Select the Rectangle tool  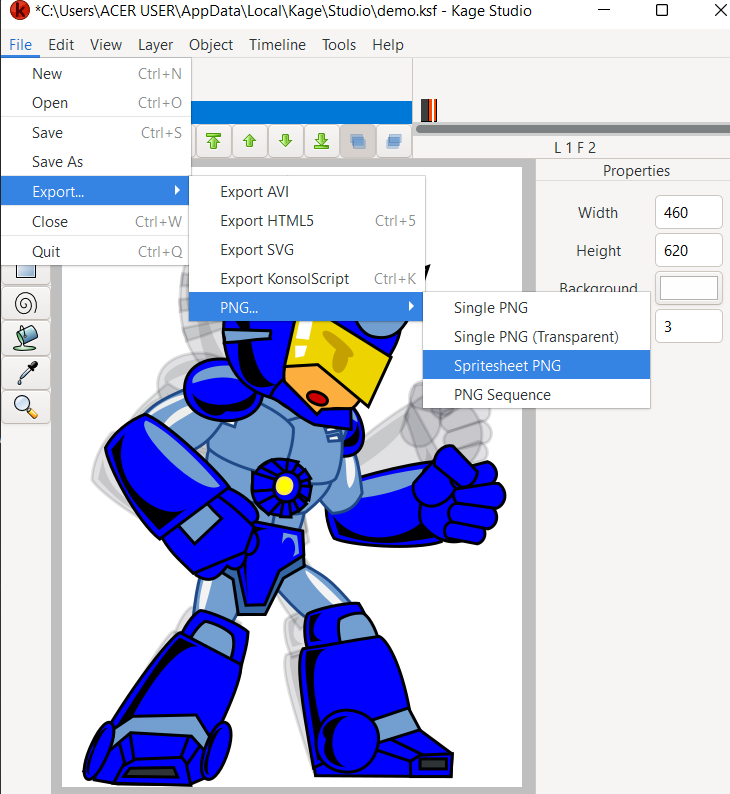pos(26,272)
